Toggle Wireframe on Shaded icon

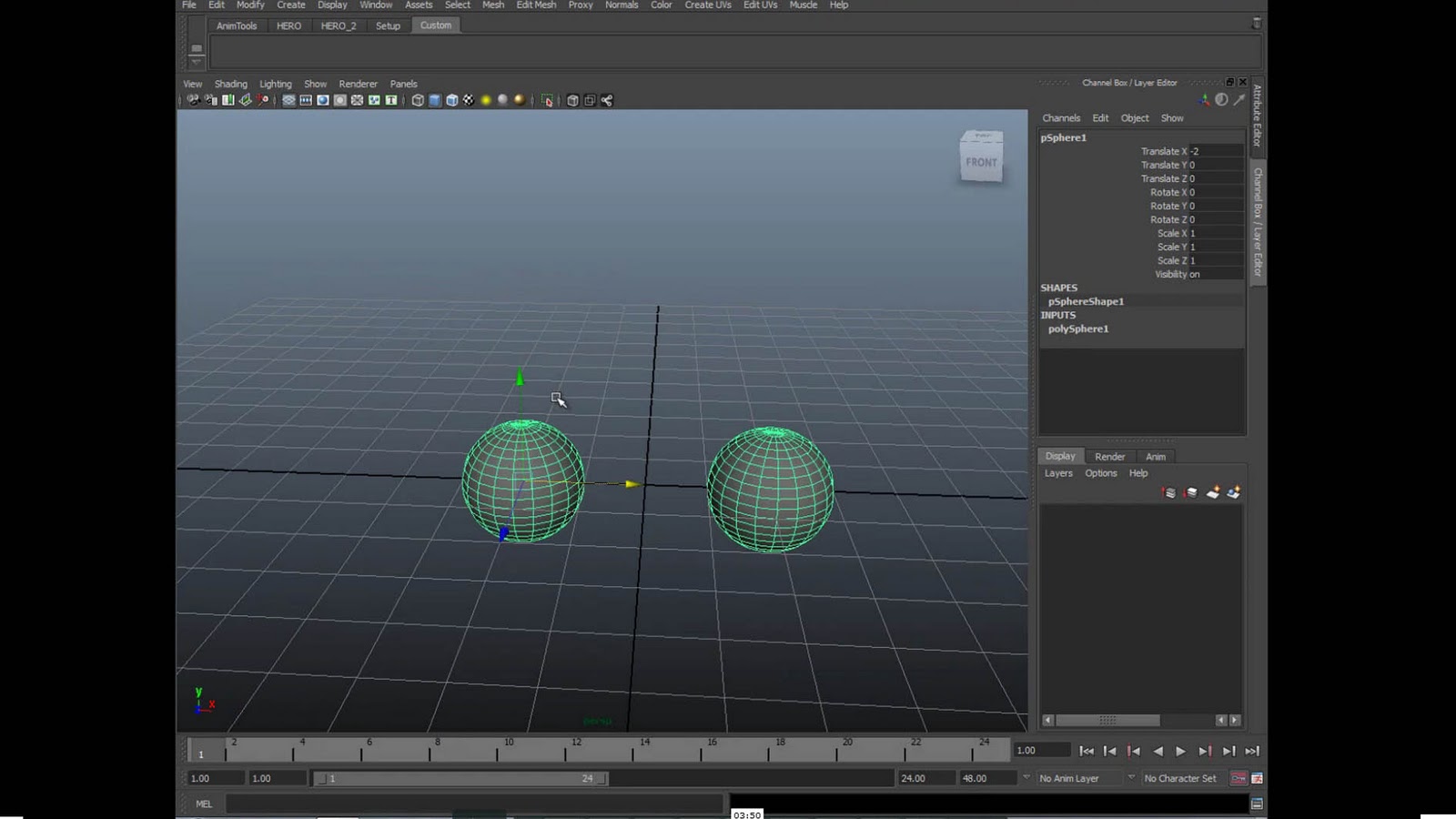coord(451,100)
